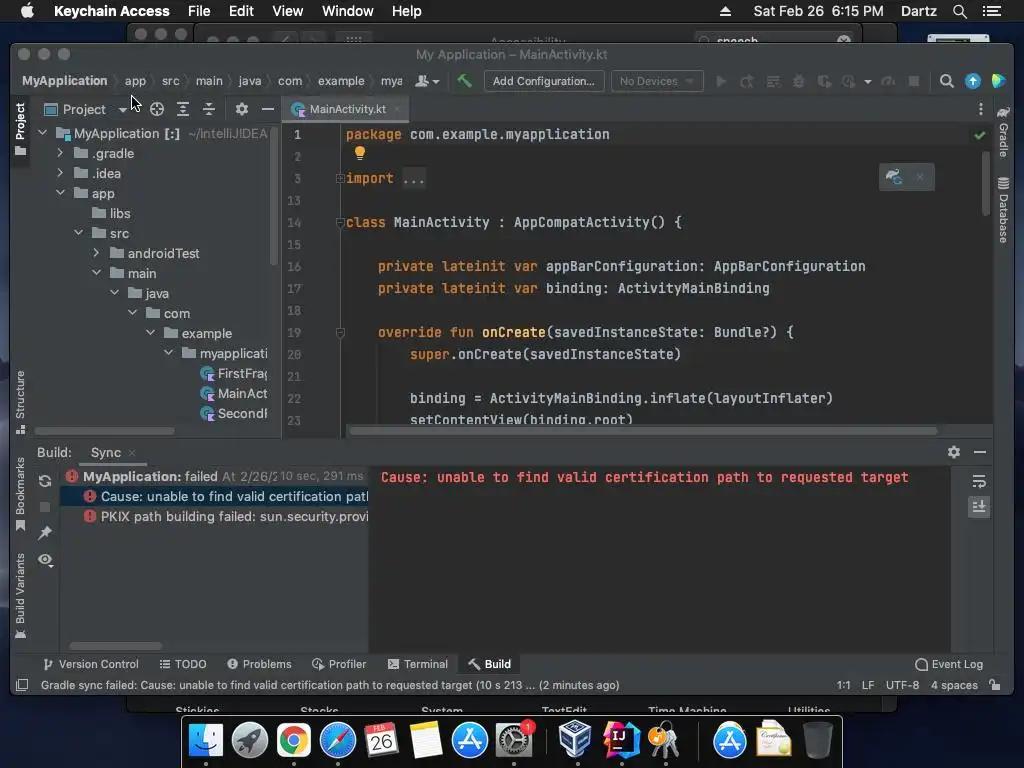
Task: Open the Database side tool window
Action: (1003, 210)
